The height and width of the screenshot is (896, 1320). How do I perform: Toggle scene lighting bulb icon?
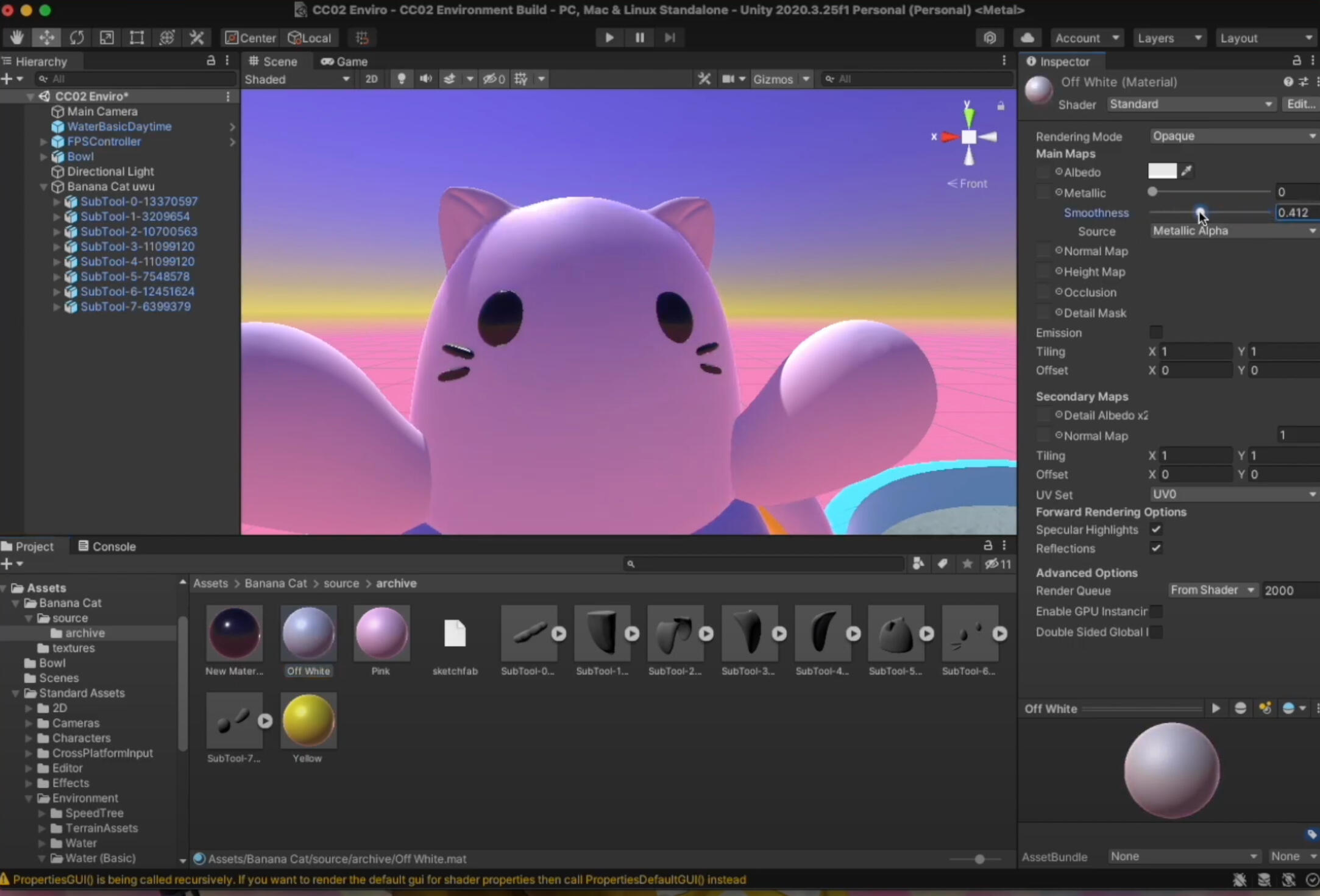401,79
